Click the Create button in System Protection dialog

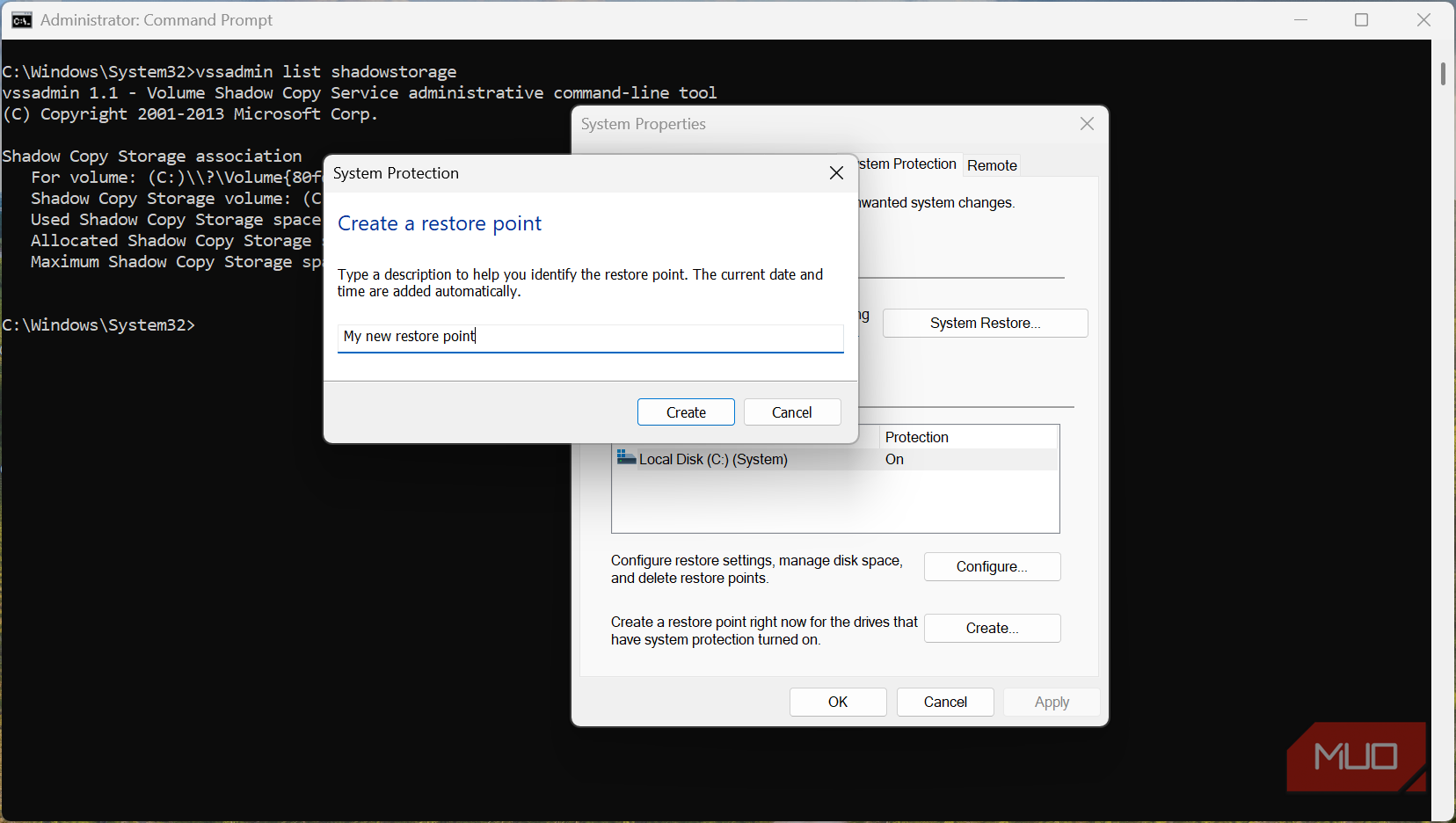[x=686, y=412]
